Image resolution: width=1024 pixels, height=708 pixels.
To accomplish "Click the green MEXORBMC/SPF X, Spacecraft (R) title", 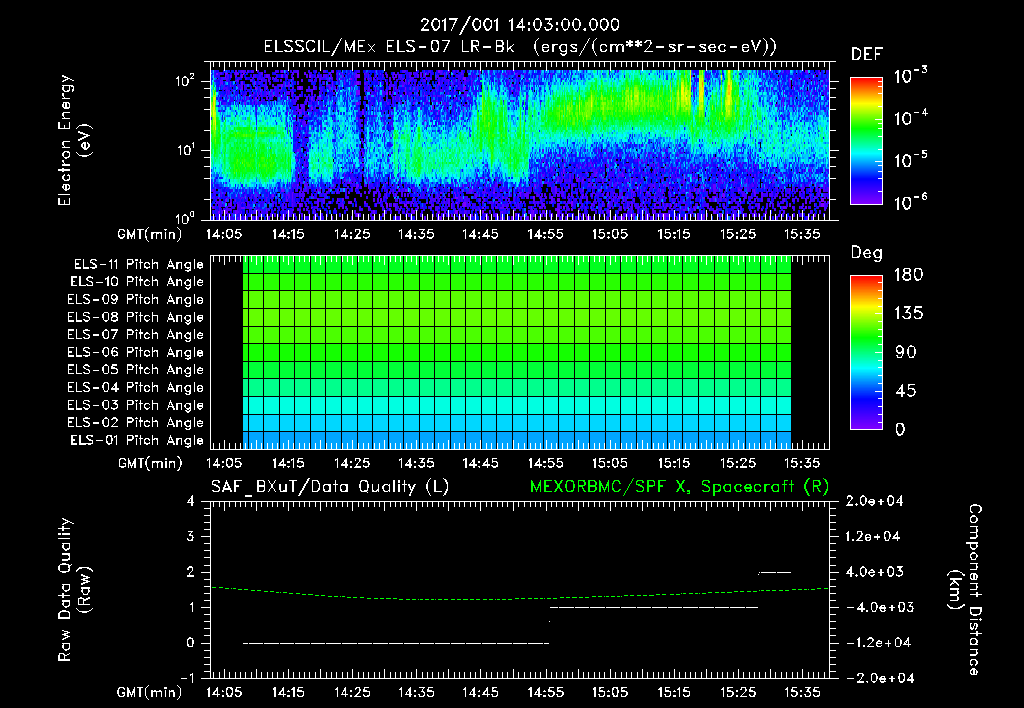I will pyautogui.click(x=679, y=487).
